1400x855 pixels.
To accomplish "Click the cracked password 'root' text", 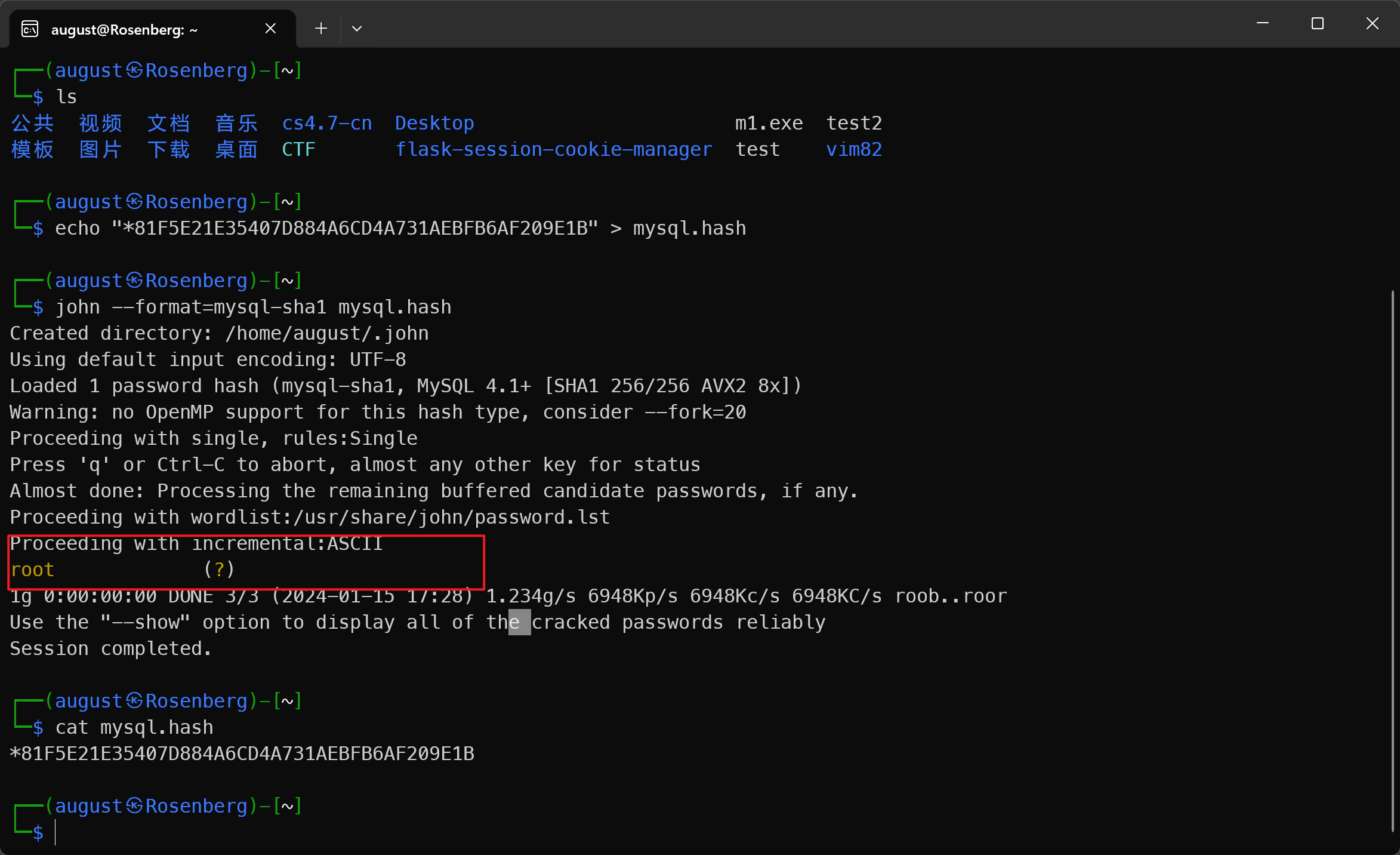I will tap(33, 570).
